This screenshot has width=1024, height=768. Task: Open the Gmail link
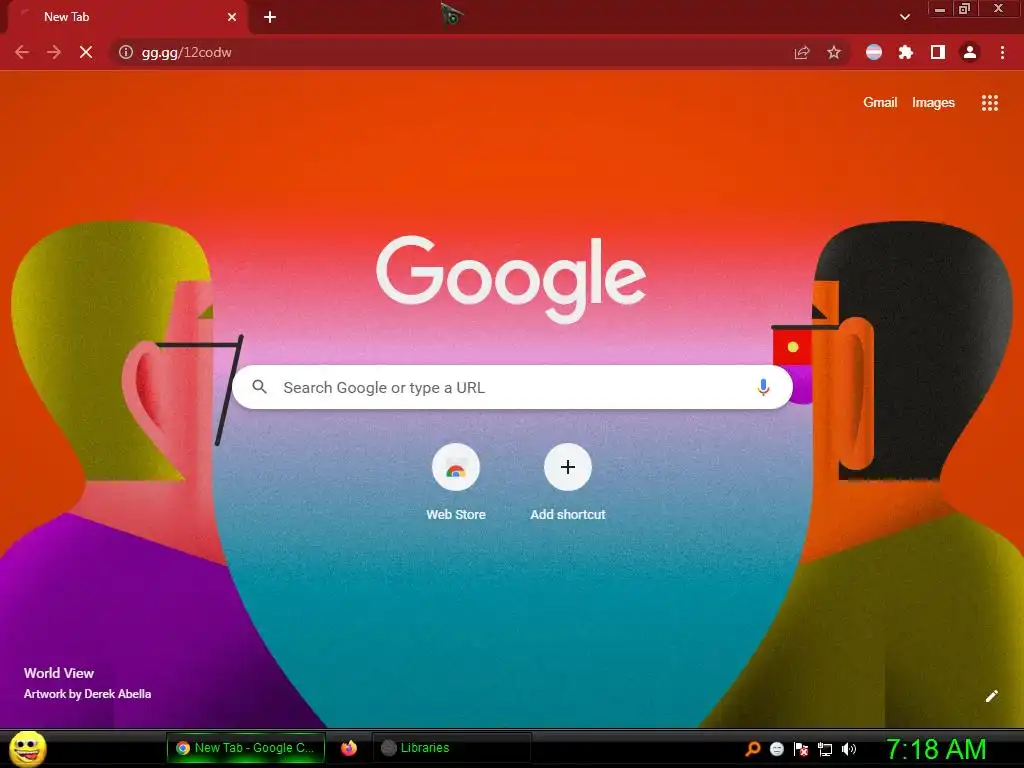pos(880,103)
